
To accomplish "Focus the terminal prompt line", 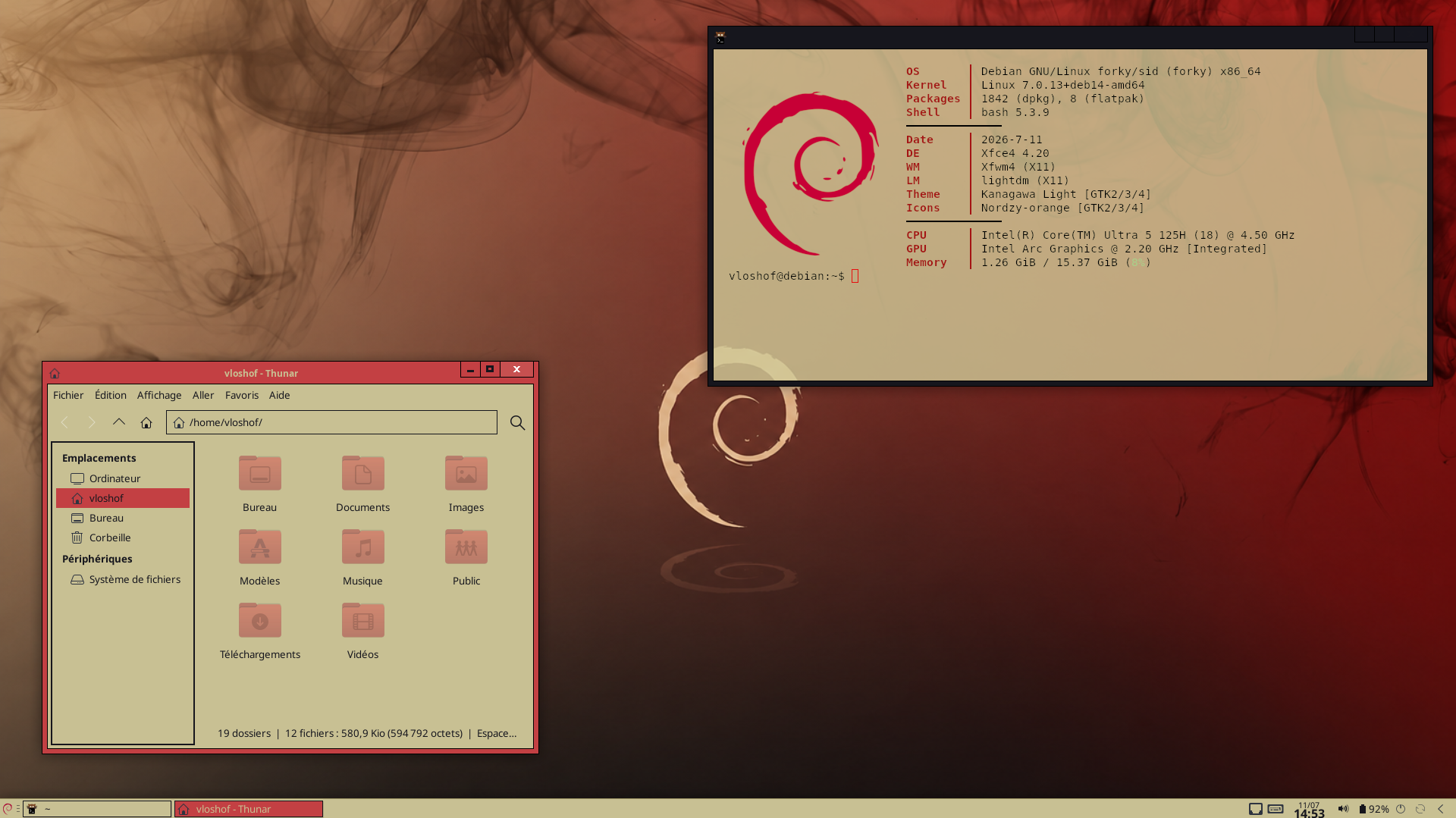I will pyautogui.click(x=794, y=276).
